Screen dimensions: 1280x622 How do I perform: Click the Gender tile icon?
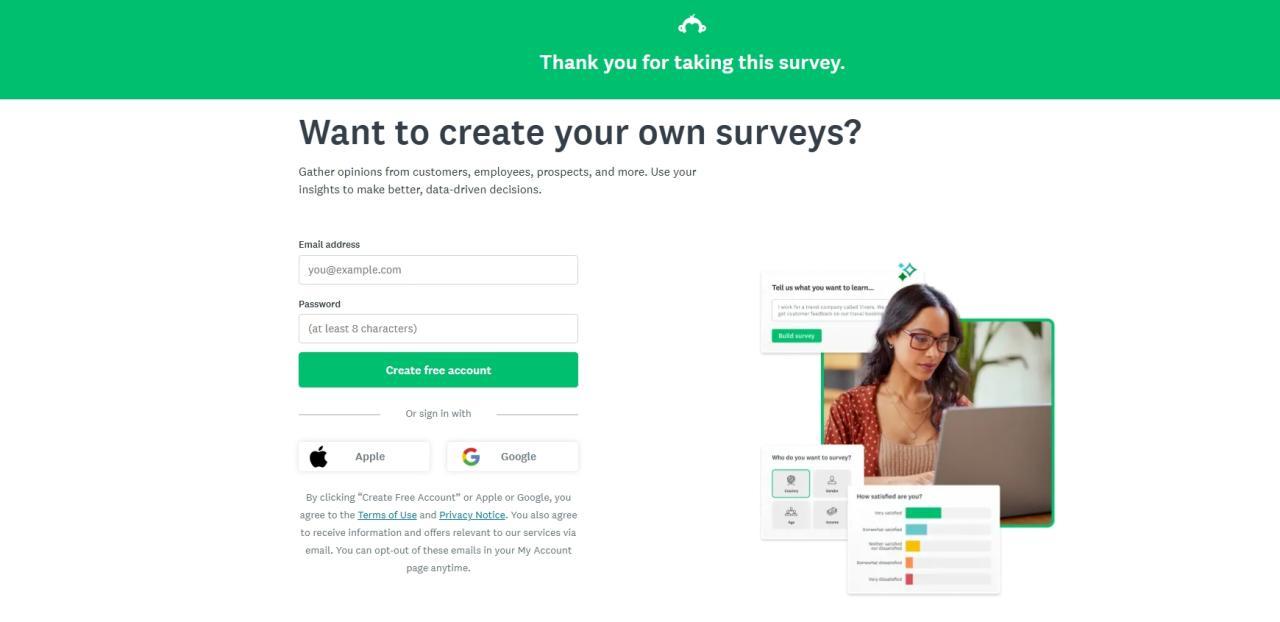(x=832, y=484)
